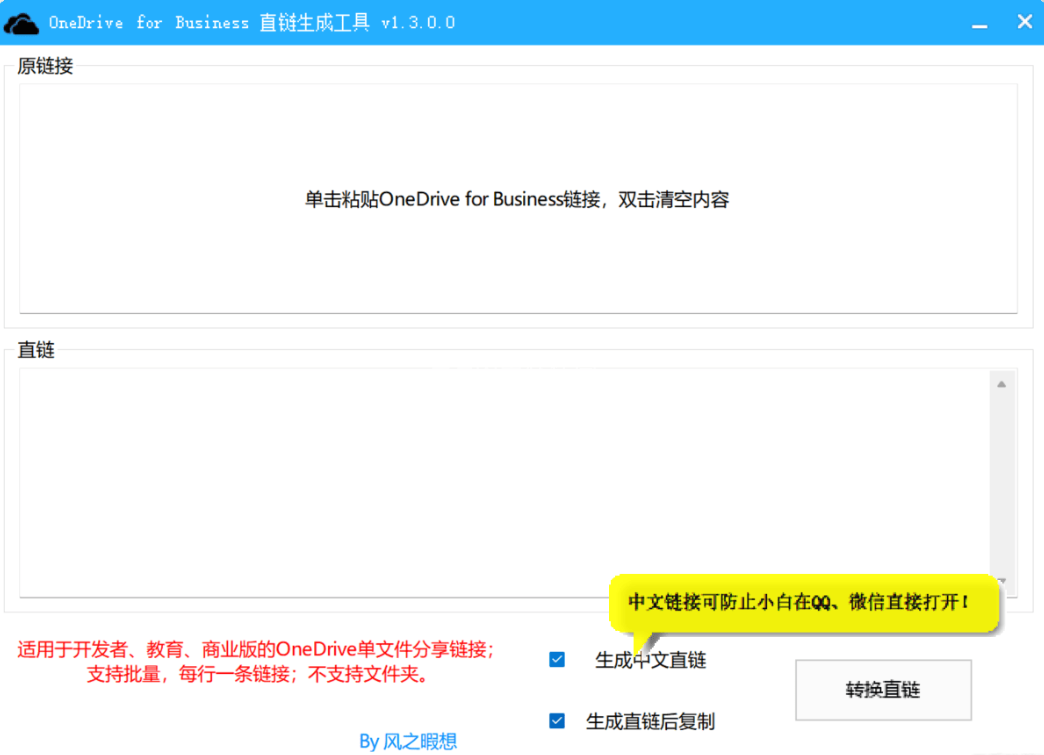
Task: Click the OneDrive cloud icon in title bar
Action: (x=21, y=23)
